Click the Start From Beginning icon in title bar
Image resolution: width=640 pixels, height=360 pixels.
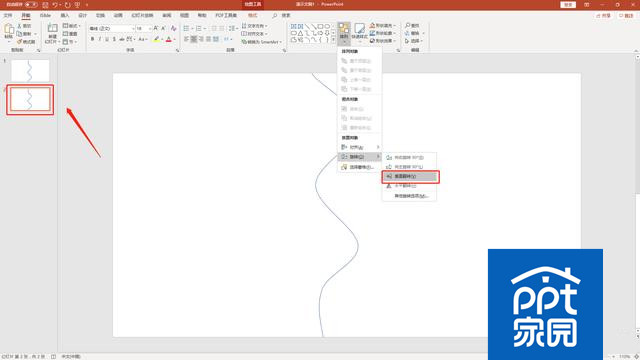point(77,5)
